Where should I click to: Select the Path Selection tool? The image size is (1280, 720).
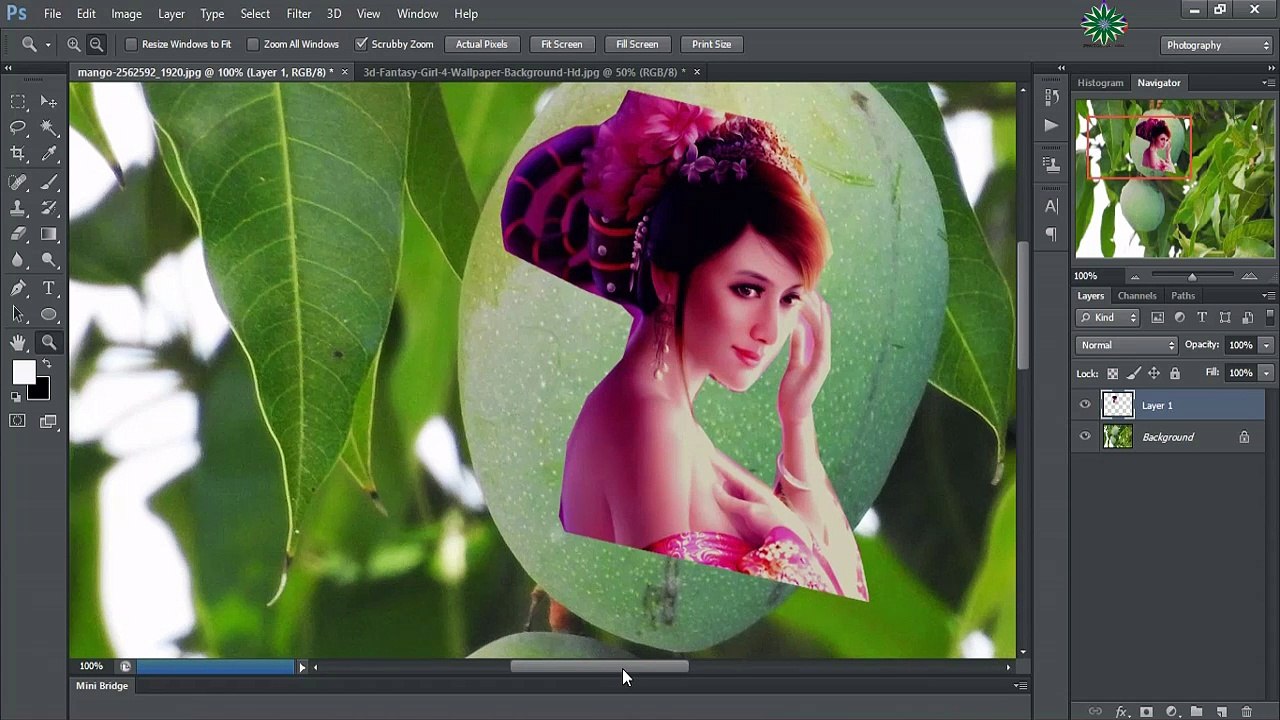pos(18,315)
